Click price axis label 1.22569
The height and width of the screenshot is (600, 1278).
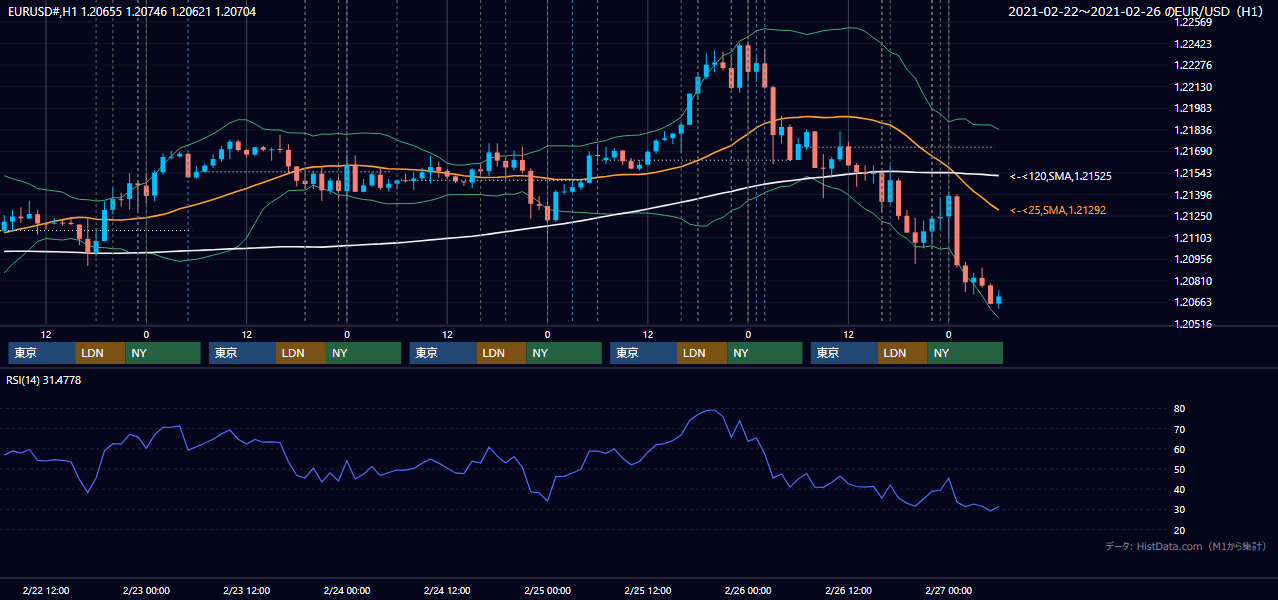pos(1193,22)
